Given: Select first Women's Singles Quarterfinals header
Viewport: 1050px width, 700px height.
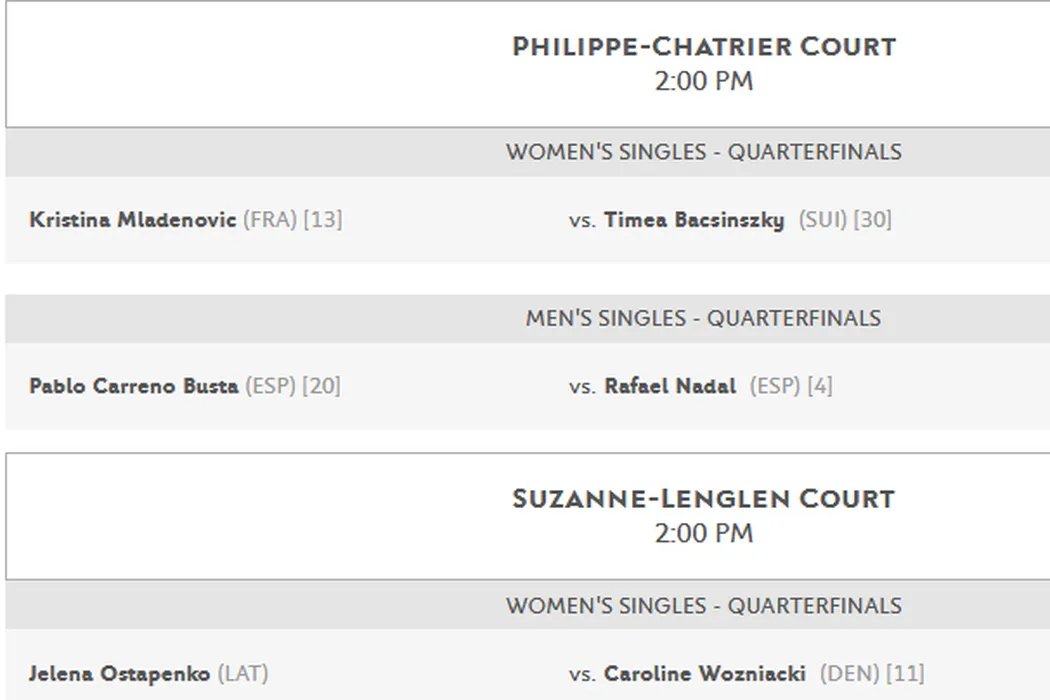Looking at the screenshot, I should tap(703, 153).
